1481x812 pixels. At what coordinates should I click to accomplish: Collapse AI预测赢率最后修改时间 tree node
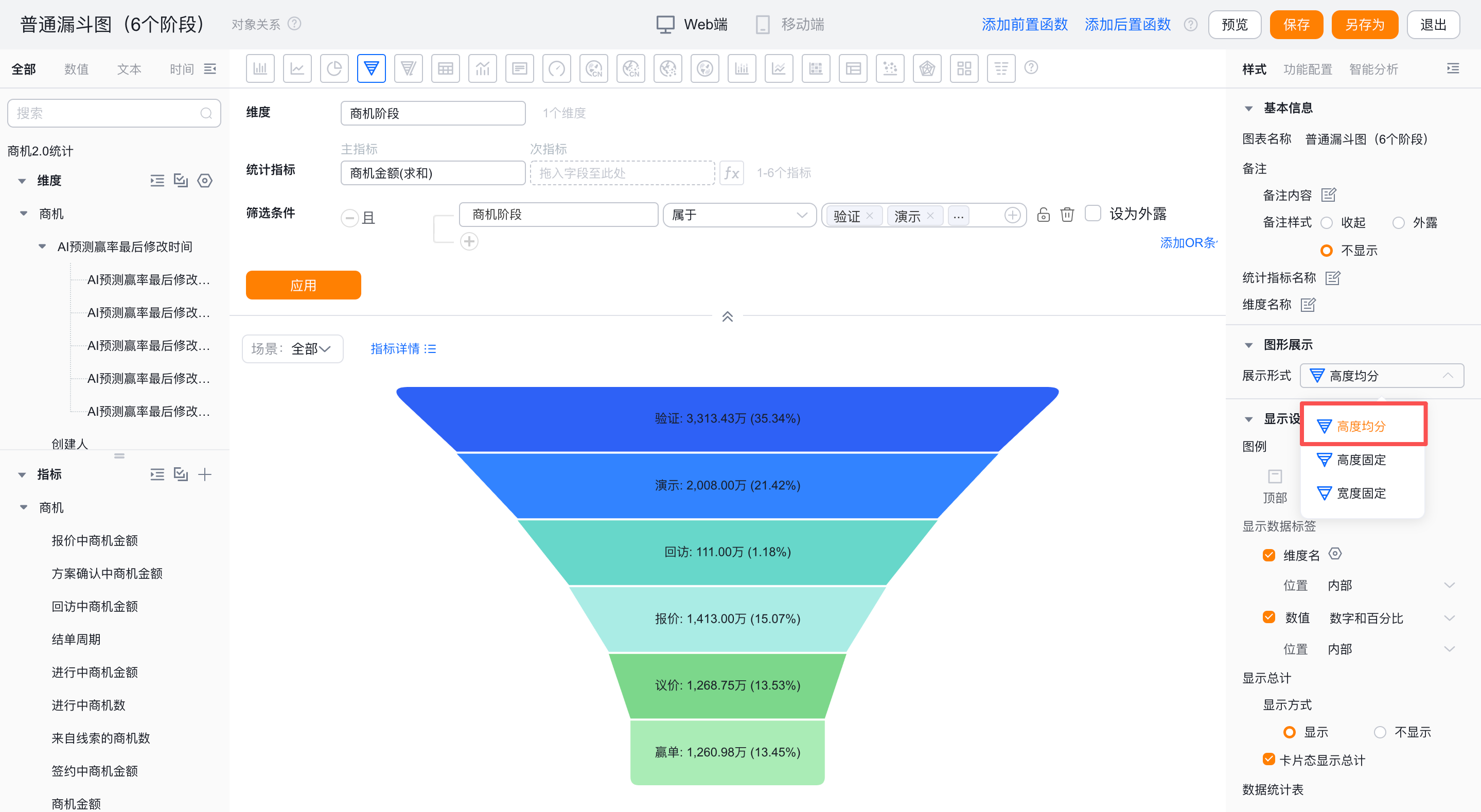(x=42, y=246)
